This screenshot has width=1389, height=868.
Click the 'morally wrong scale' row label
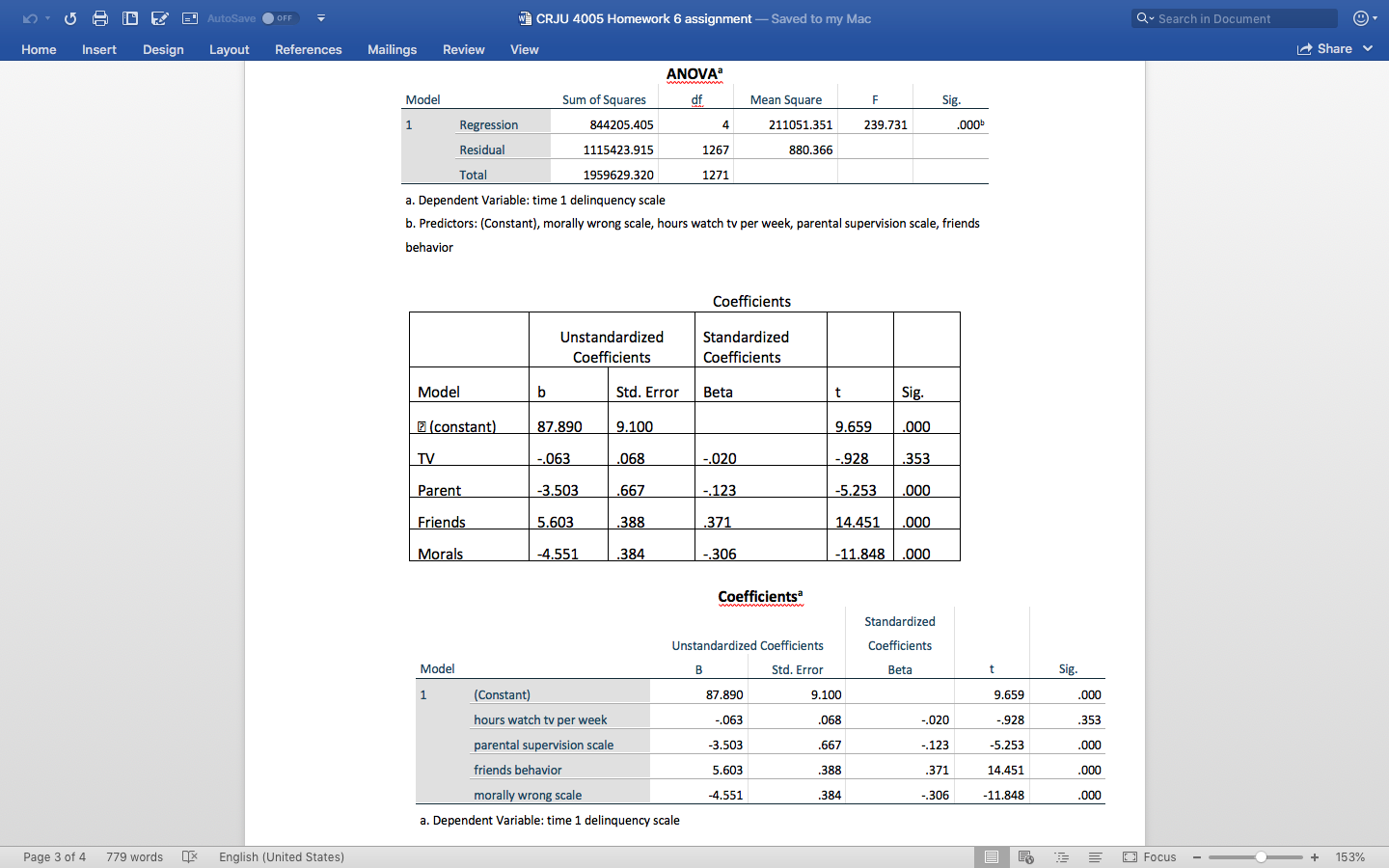[528, 795]
